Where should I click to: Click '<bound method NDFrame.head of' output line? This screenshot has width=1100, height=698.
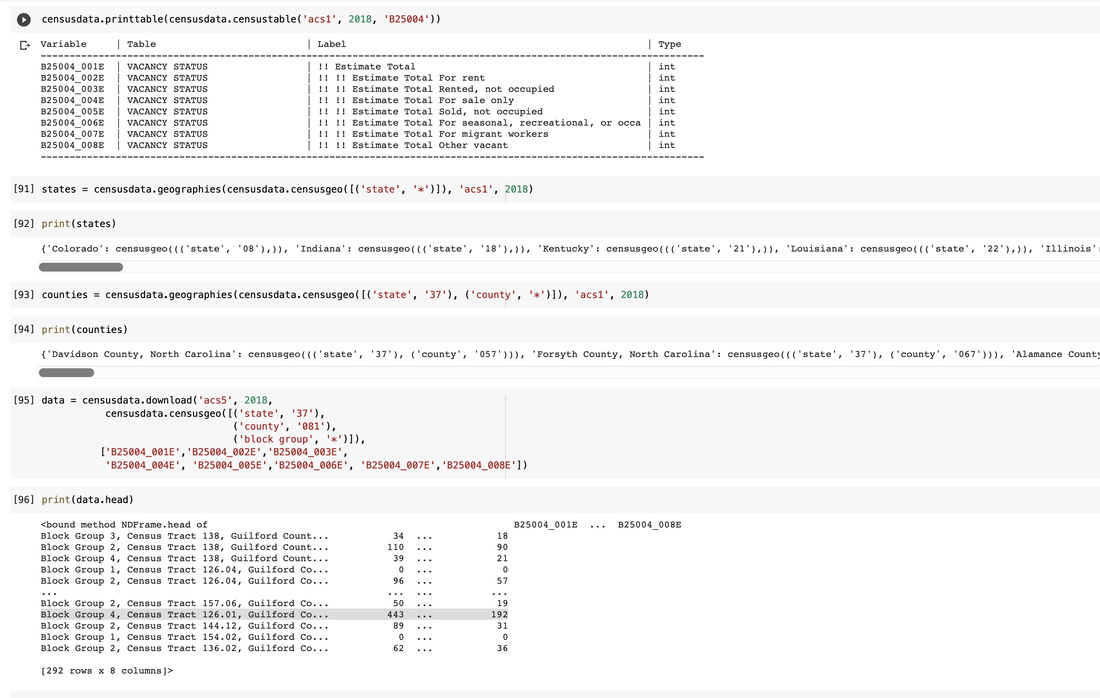coord(124,525)
